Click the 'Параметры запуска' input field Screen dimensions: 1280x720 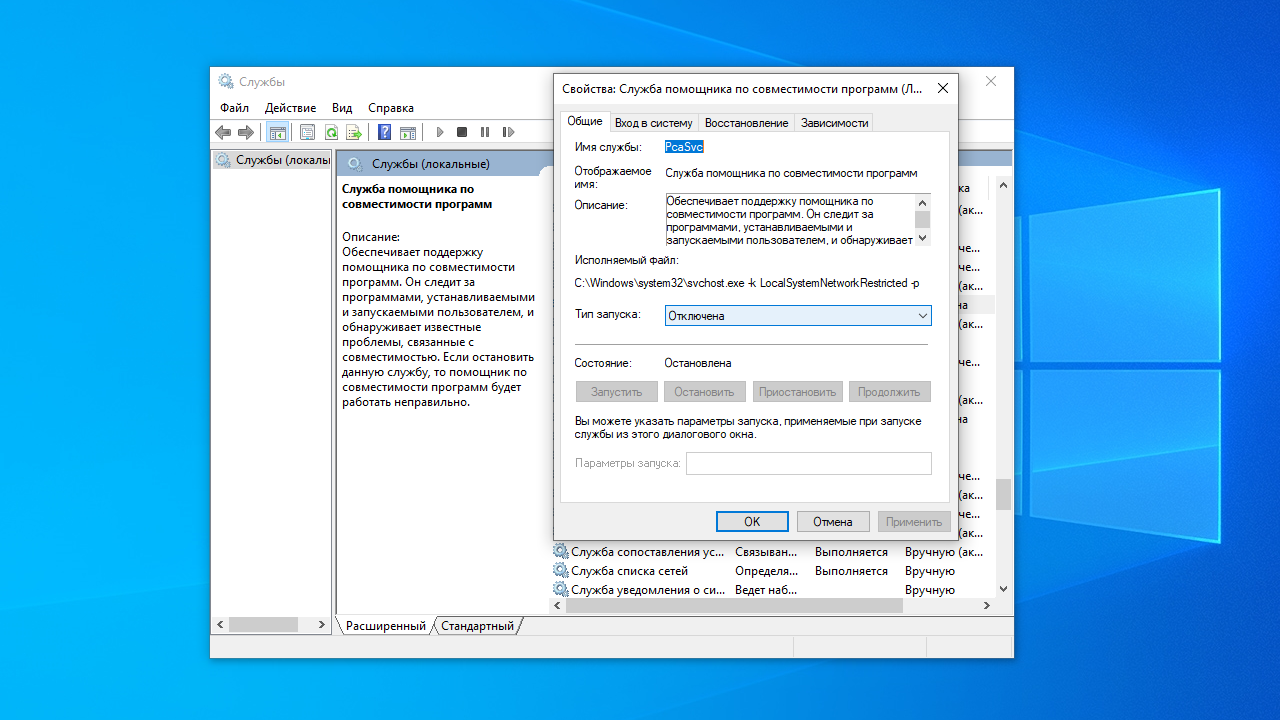click(809, 463)
